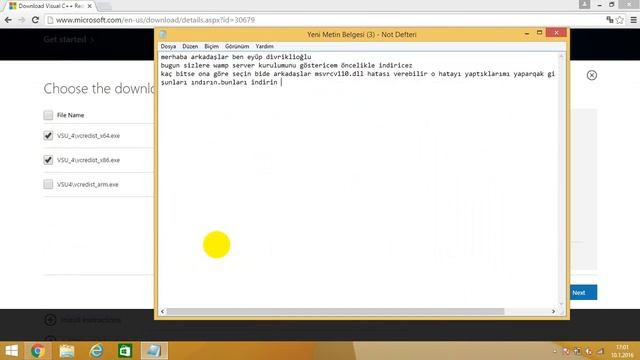Show hidden tray icons arrow
Image resolution: width=640 pixels, height=360 pixels.
tap(555, 351)
